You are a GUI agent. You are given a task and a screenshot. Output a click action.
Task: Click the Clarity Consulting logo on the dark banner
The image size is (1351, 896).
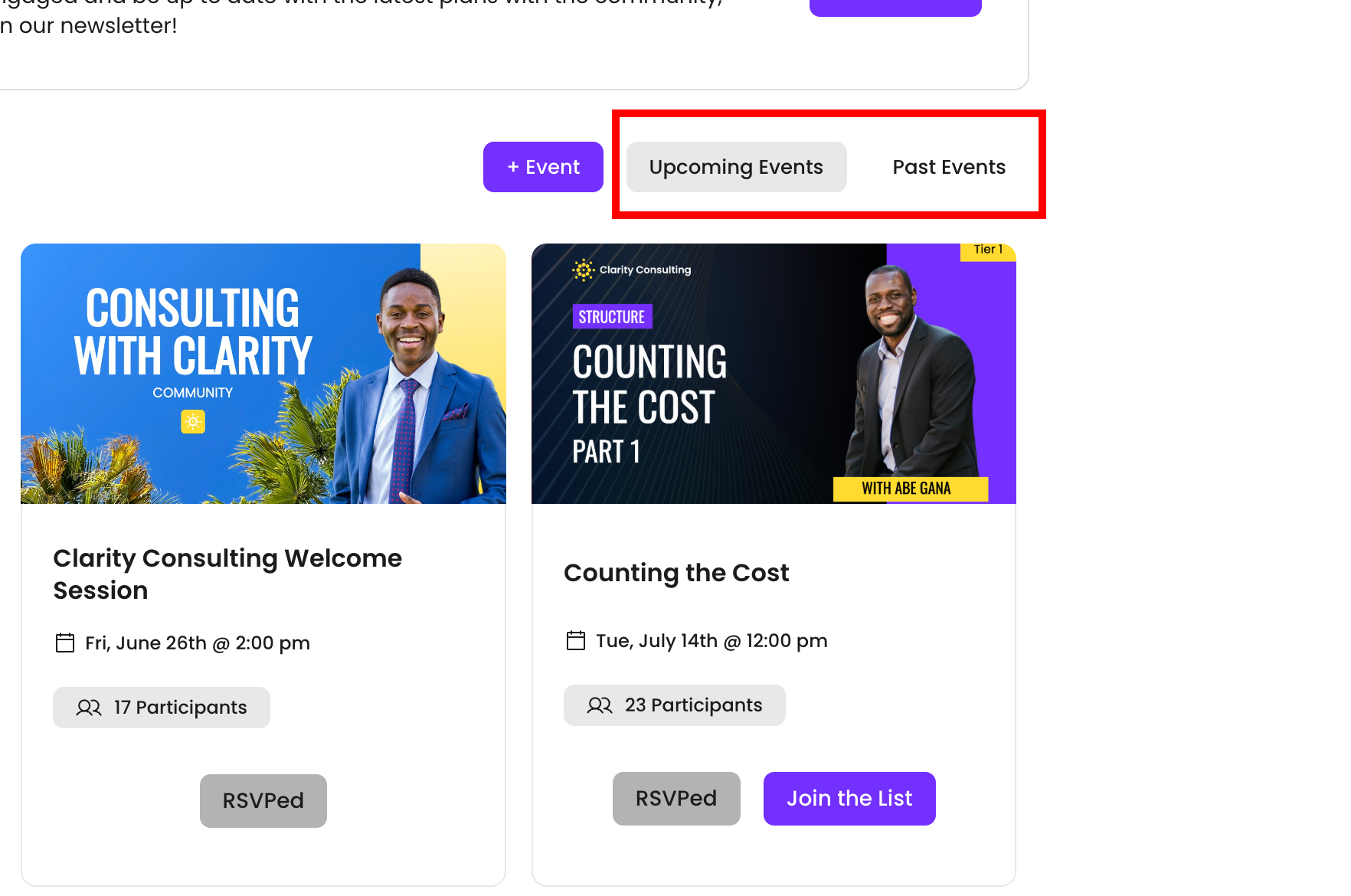coord(632,270)
